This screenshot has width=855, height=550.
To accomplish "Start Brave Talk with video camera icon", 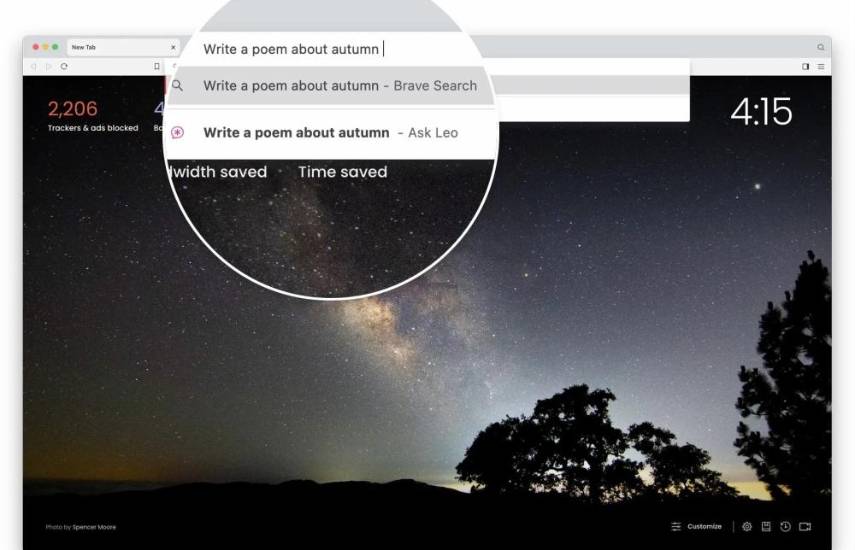I will [x=805, y=527].
